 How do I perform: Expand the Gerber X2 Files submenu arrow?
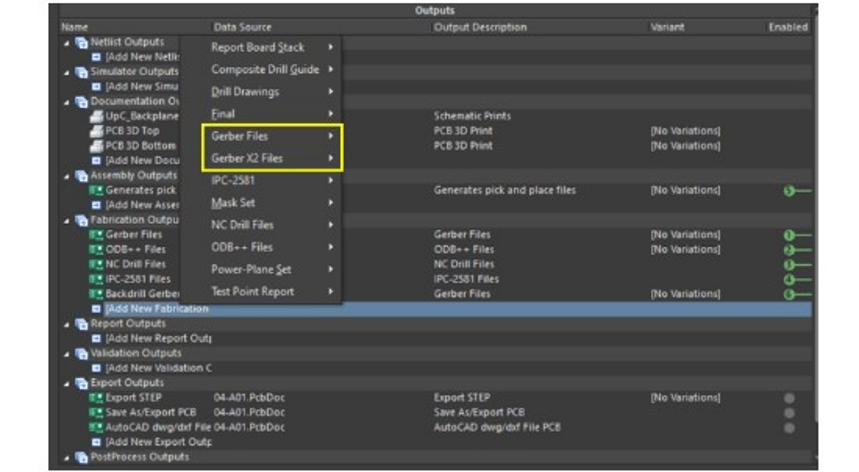tap(331, 158)
